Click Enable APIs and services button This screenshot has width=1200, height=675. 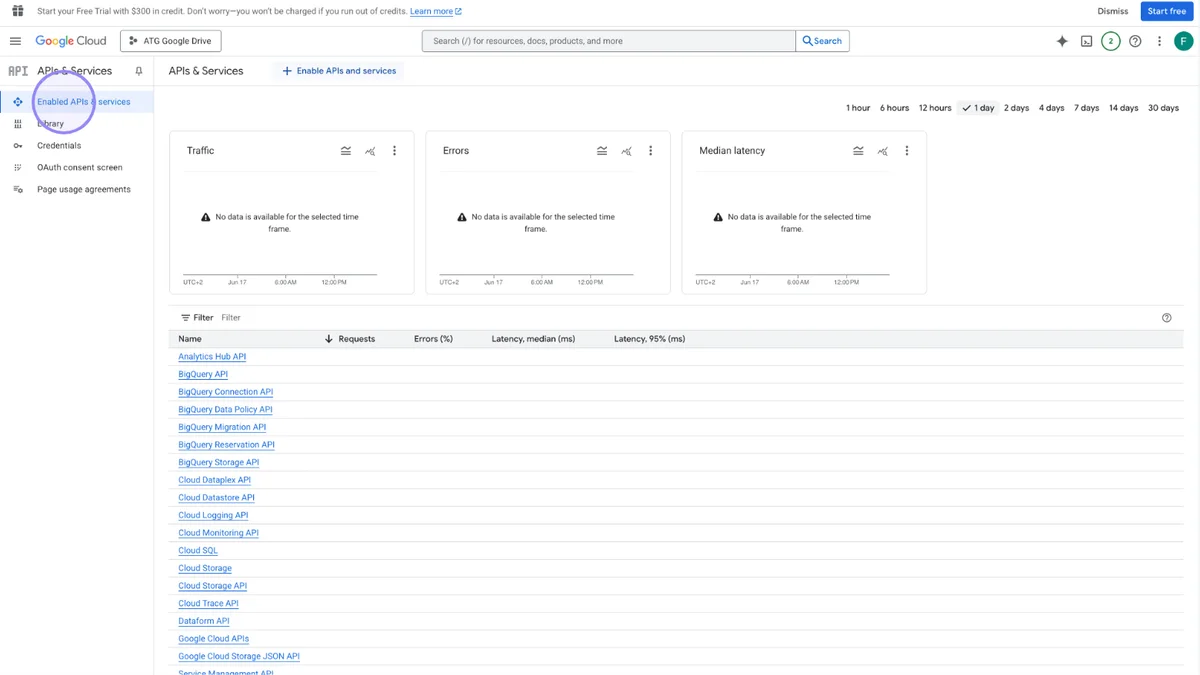[x=339, y=71]
